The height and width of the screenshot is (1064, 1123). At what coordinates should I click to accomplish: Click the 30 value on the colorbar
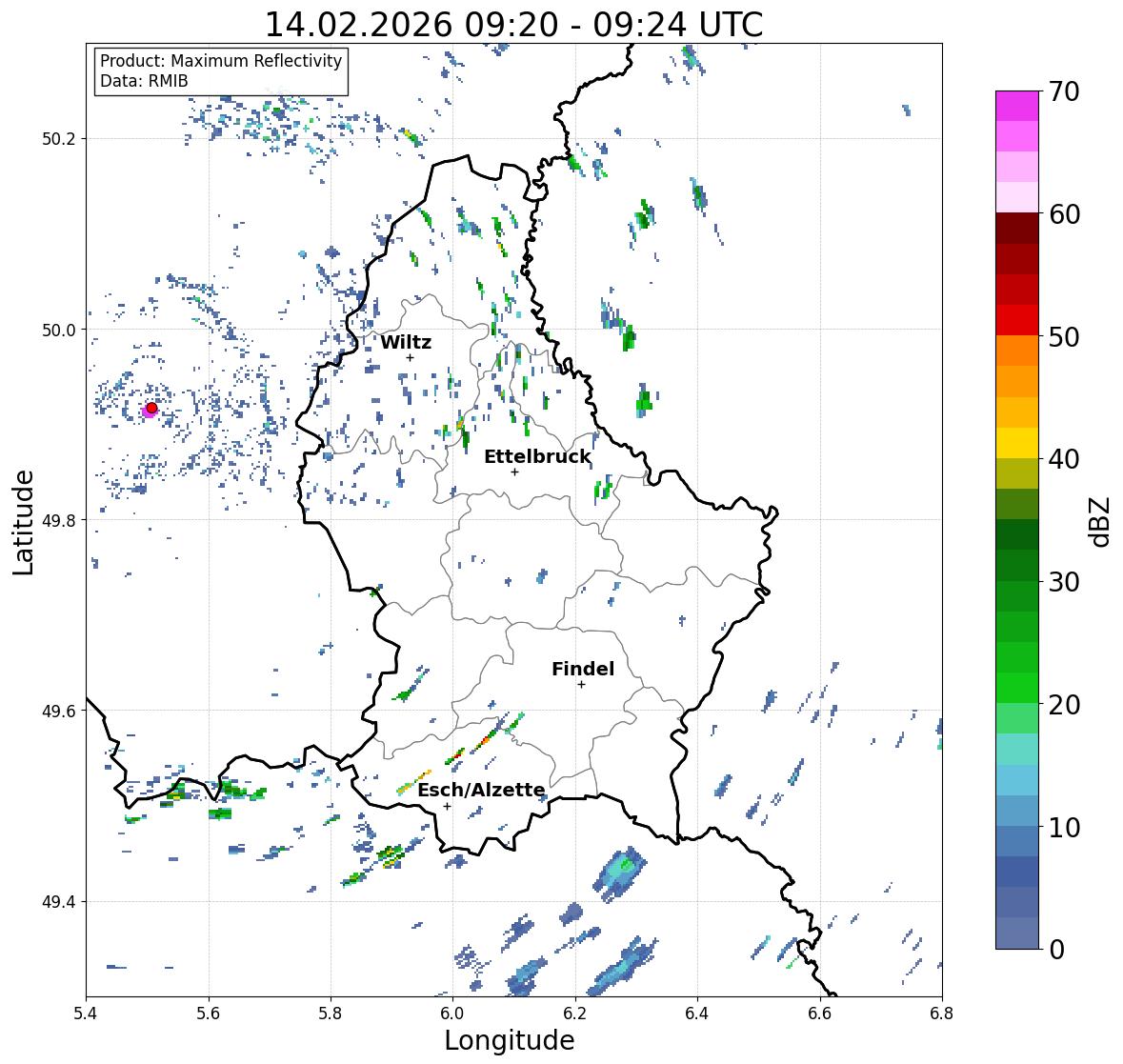[1064, 581]
